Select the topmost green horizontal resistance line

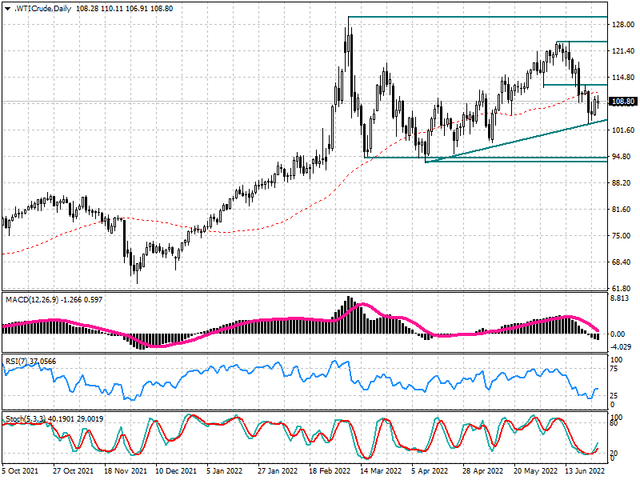click(480, 17)
